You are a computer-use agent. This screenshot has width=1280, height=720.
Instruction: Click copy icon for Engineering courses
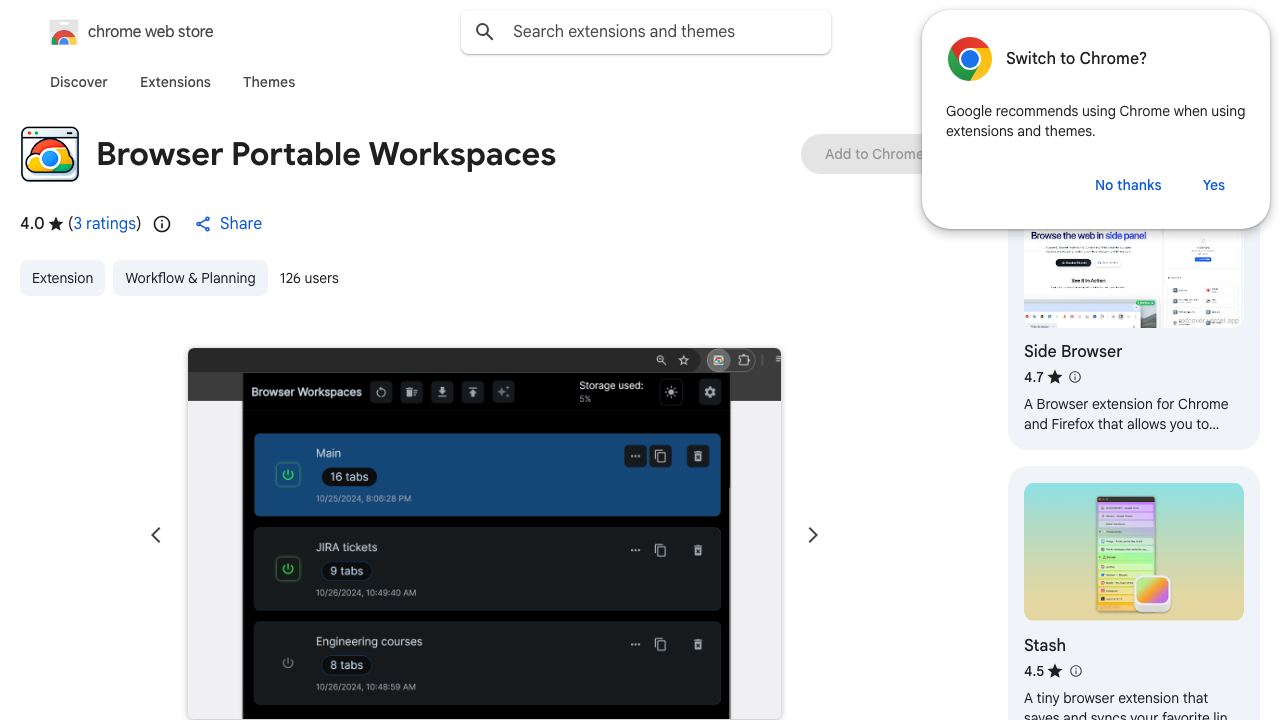[x=660, y=644]
